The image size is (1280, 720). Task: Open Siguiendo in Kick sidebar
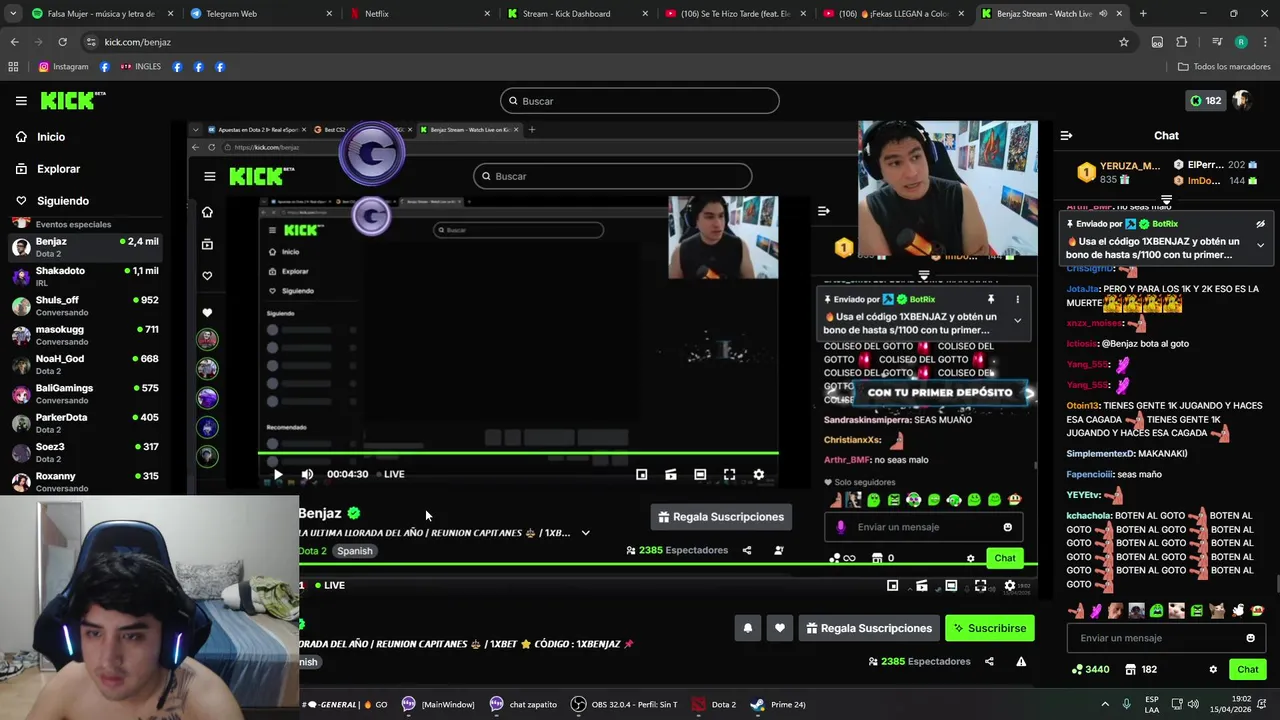[x=62, y=201]
